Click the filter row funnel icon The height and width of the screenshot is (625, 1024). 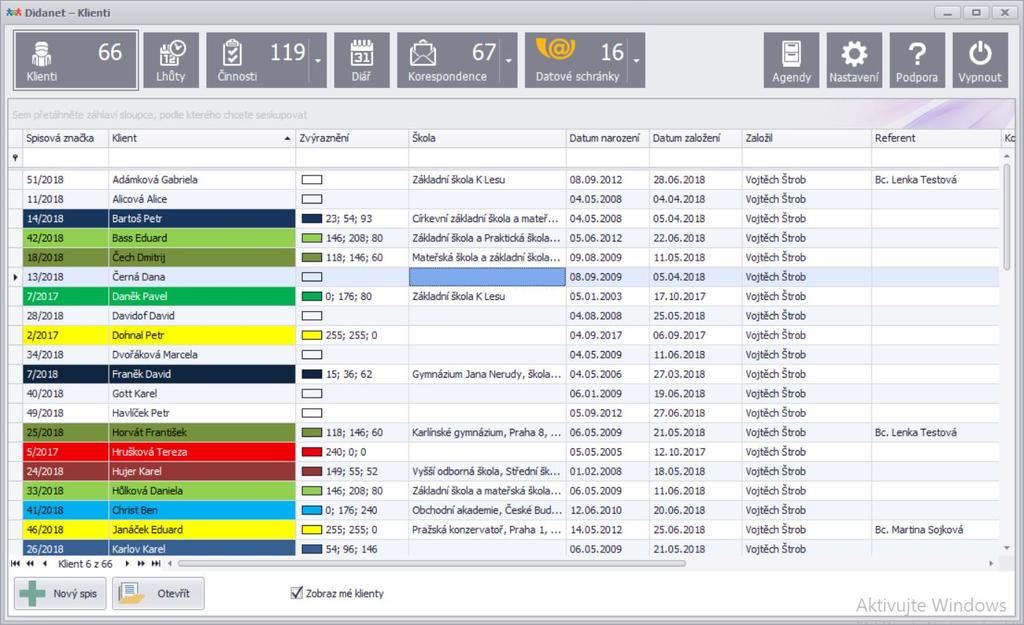[15, 157]
